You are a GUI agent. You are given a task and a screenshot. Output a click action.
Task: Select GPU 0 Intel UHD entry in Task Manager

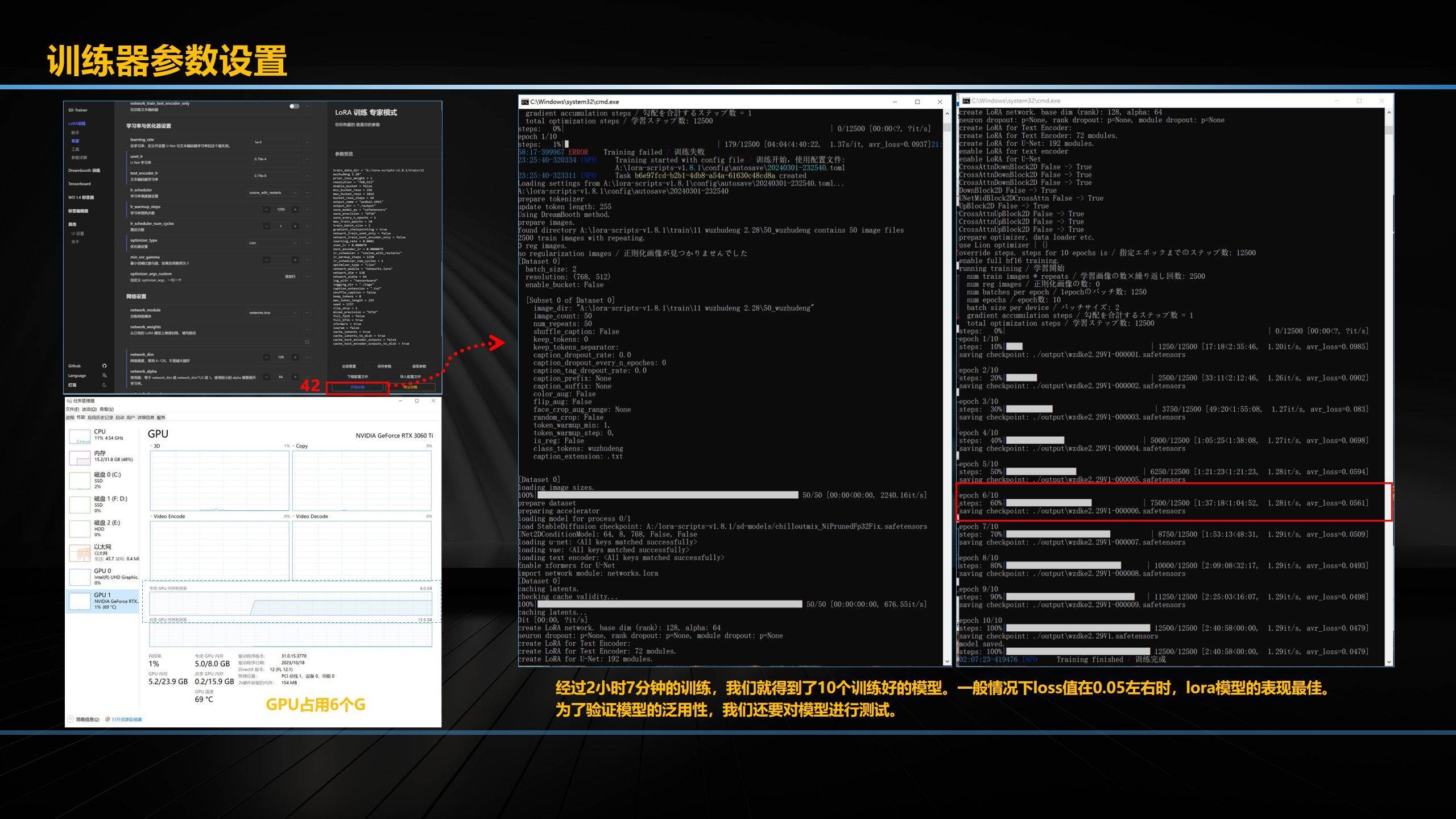pyautogui.click(x=102, y=577)
